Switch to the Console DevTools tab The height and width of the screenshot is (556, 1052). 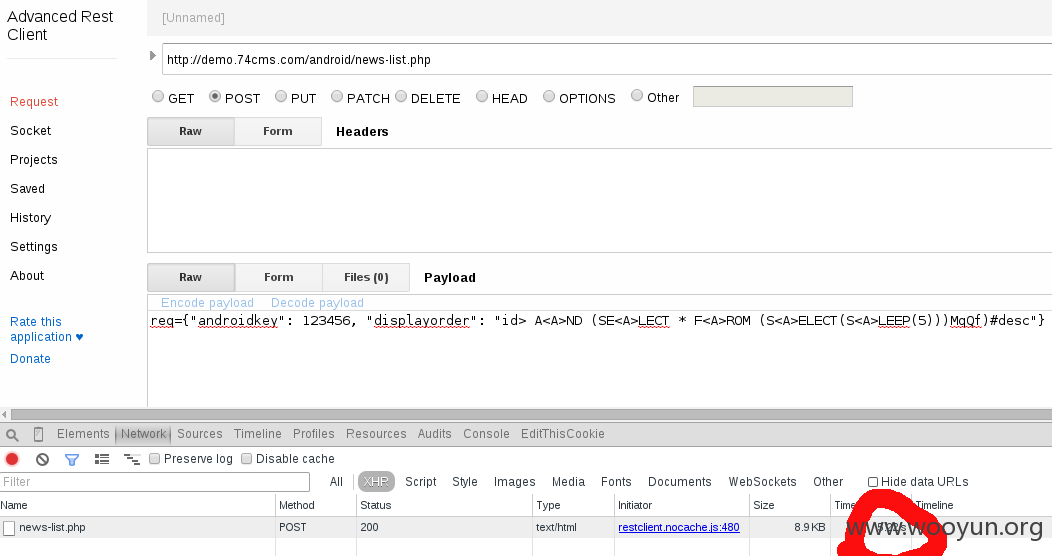click(x=486, y=434)
